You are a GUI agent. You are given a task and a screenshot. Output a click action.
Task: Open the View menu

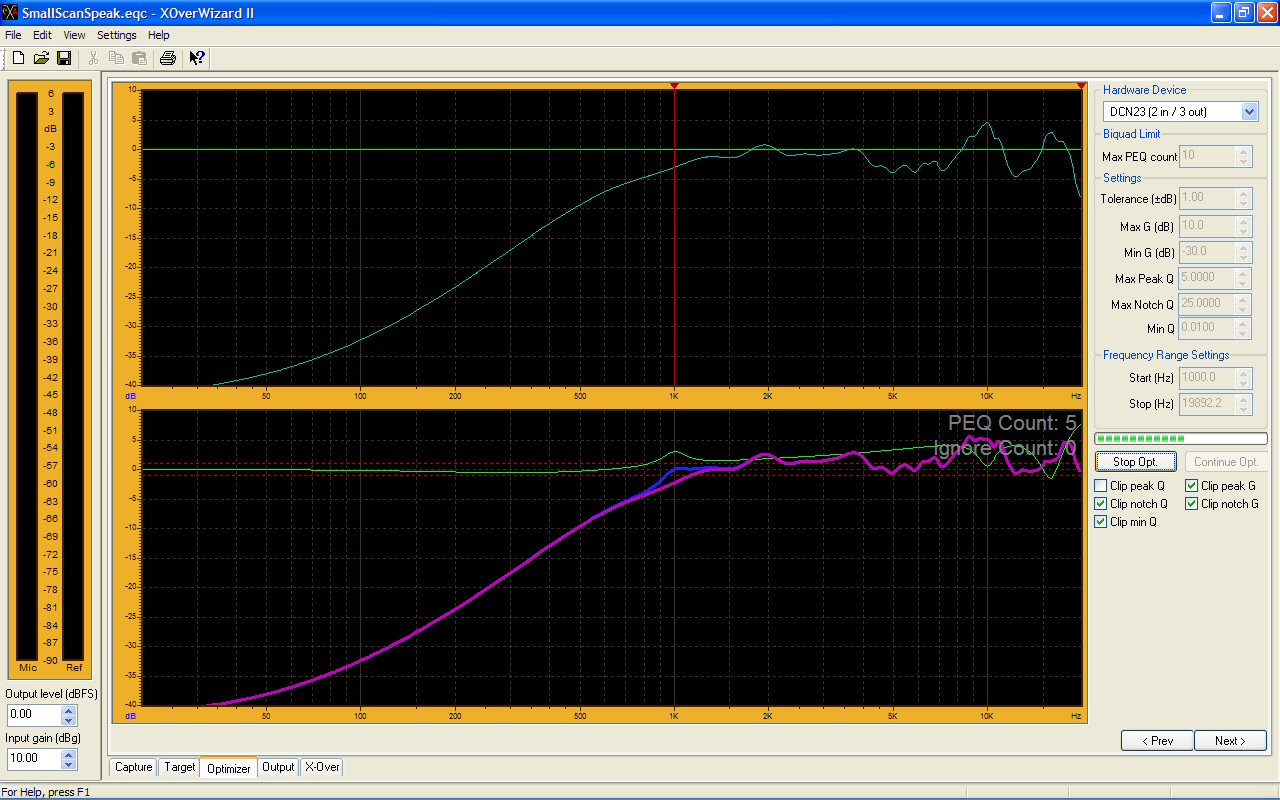click(x=74, y=35)
